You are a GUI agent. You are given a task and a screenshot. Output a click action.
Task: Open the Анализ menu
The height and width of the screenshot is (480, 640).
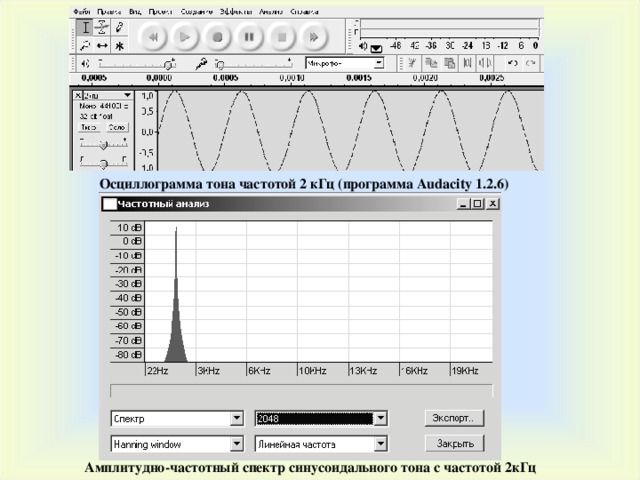coord(271,12)
